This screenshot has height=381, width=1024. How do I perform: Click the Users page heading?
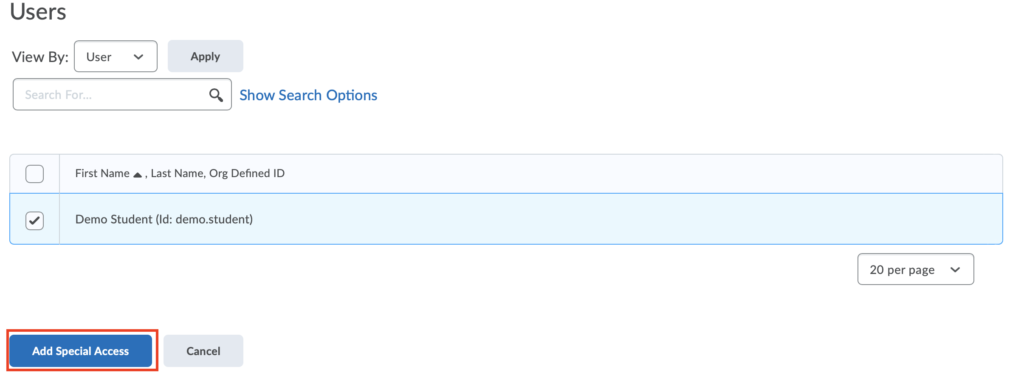pos(38,11)
